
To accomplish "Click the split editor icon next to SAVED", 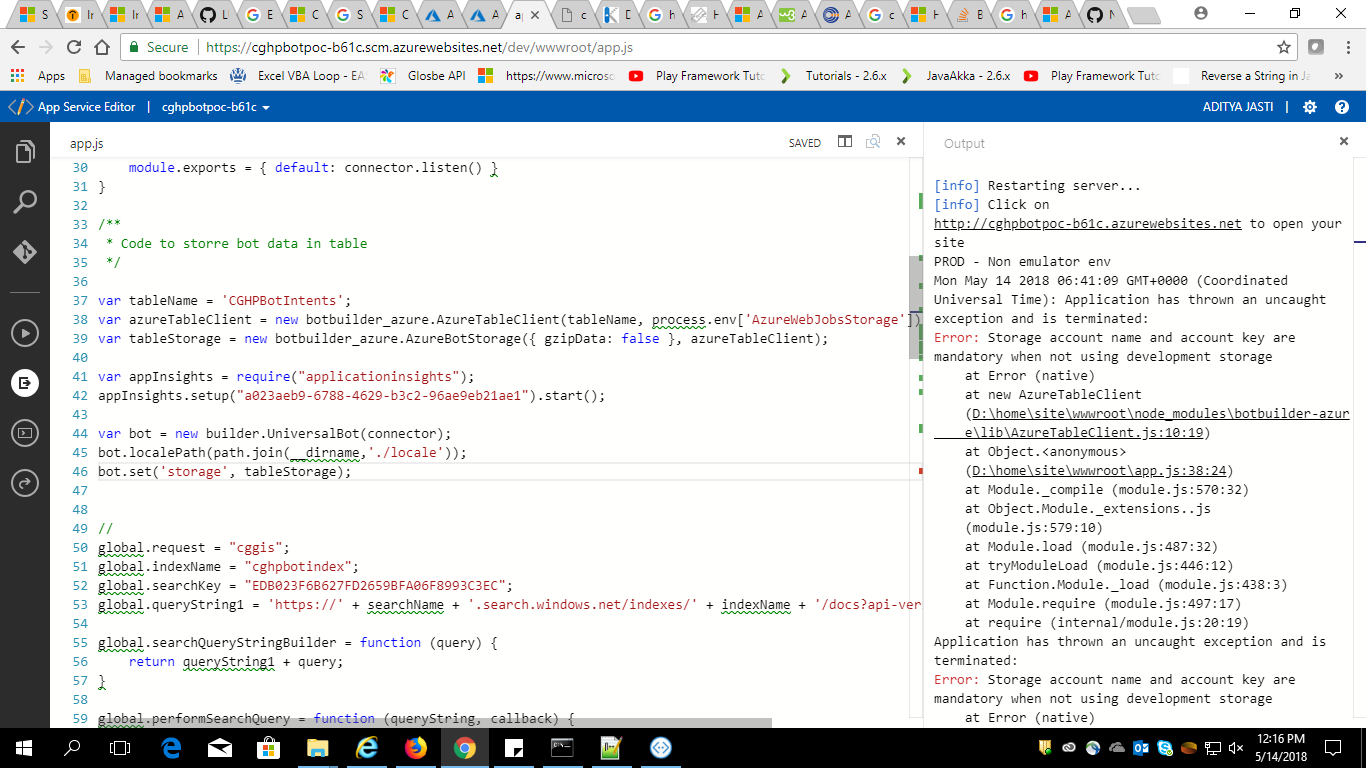I will click(845, 142).
